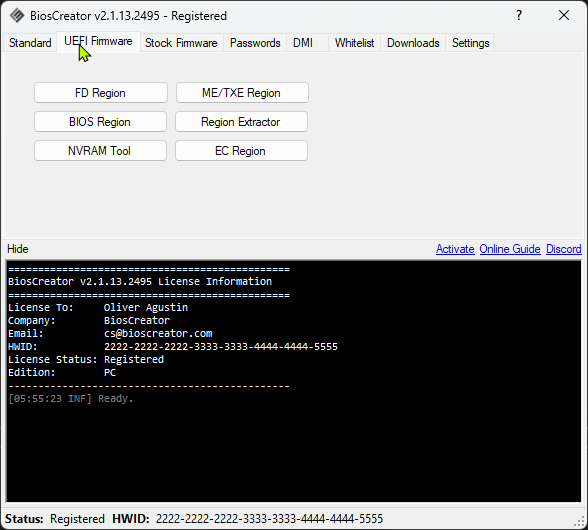Follow the Online Guide link
Image resolution: width=588 pixels, height=530 pixels.
pos(510,249)
